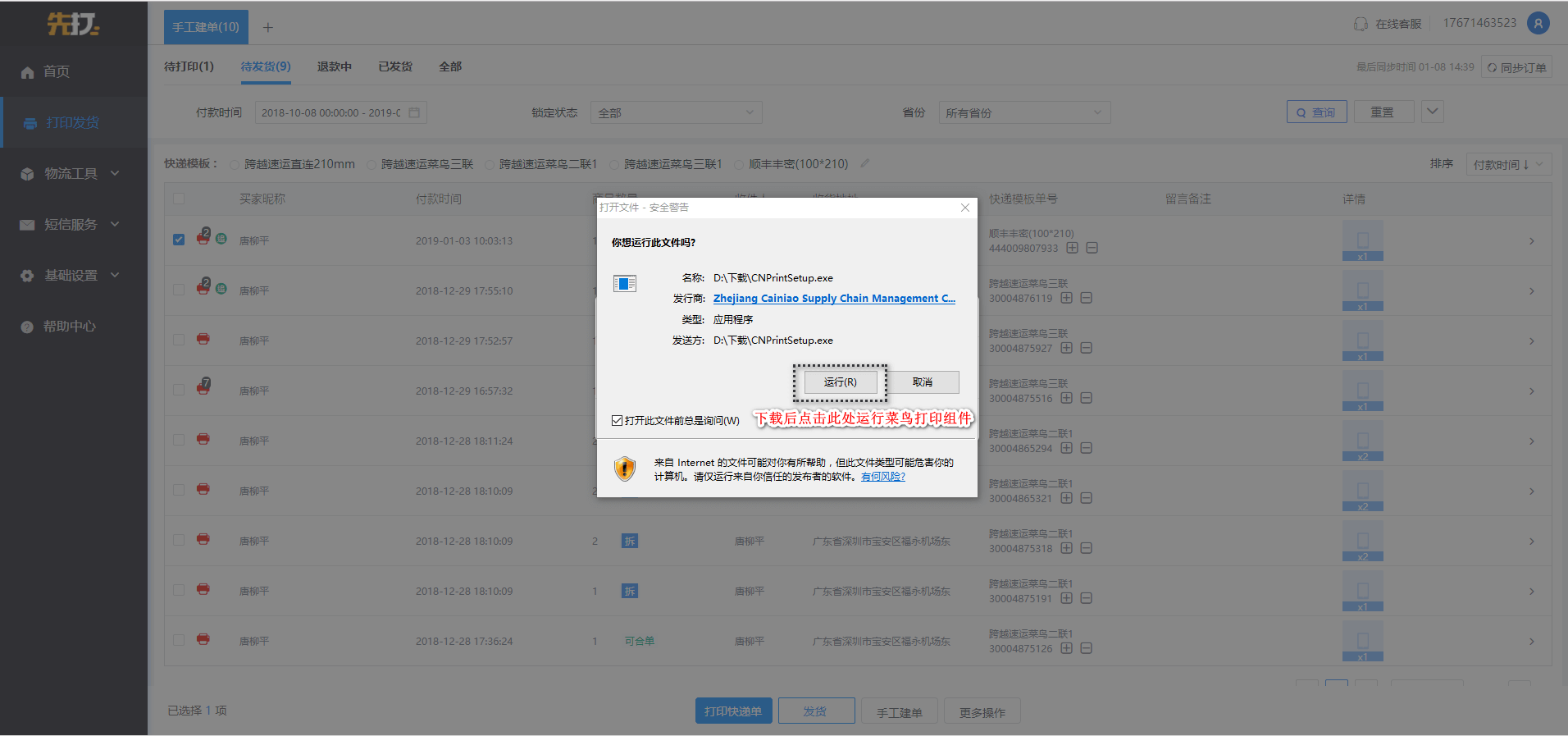Switch to 已发货 tab
Screen dimensions: 1568x736
pyautogui.click(x=395, y=66)
